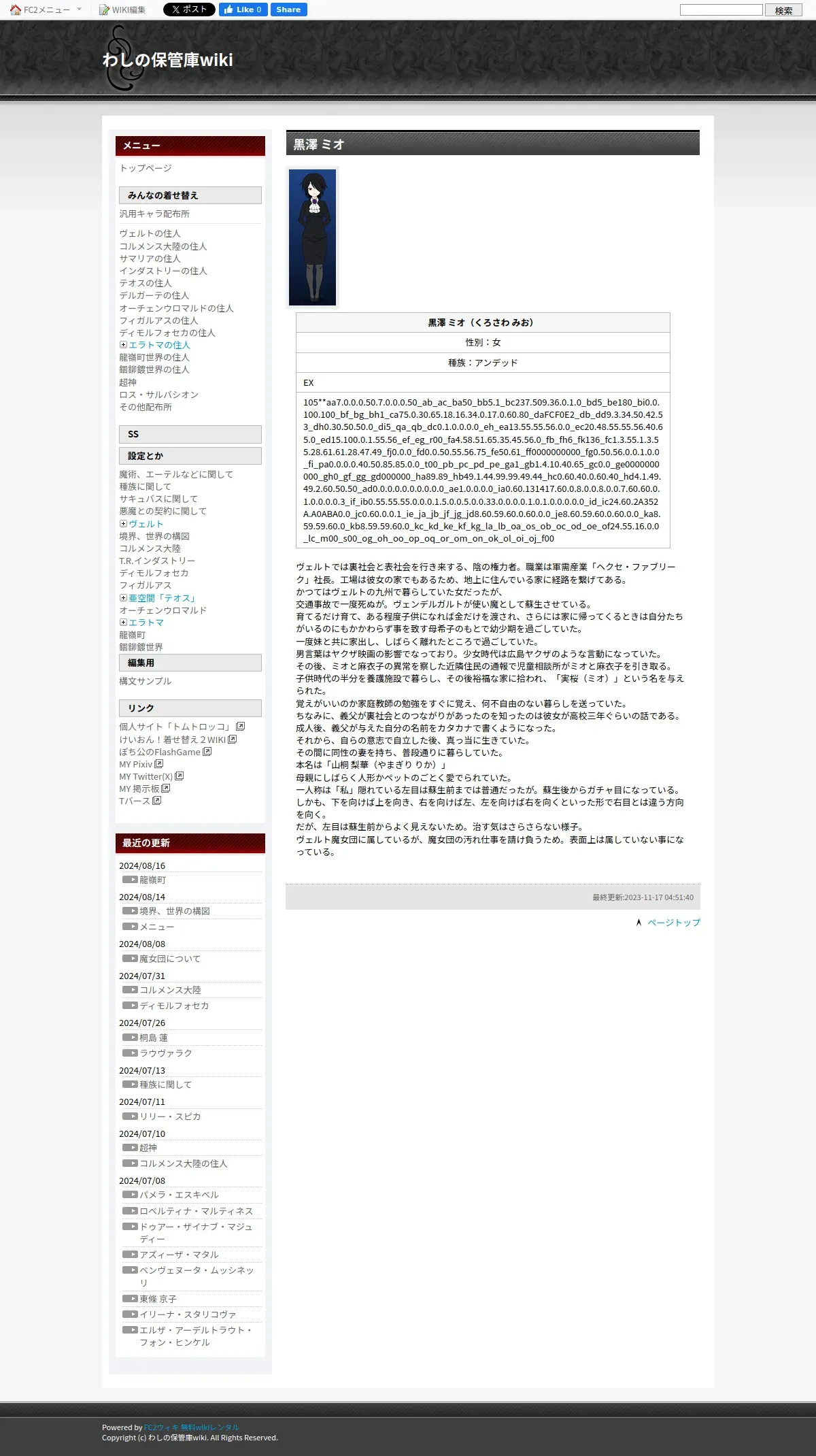This screenshot has width=816, height=1456.
Task: Click external-link icon beside 個人サイト「トムトロッコ」
Action: pos(240,727)
